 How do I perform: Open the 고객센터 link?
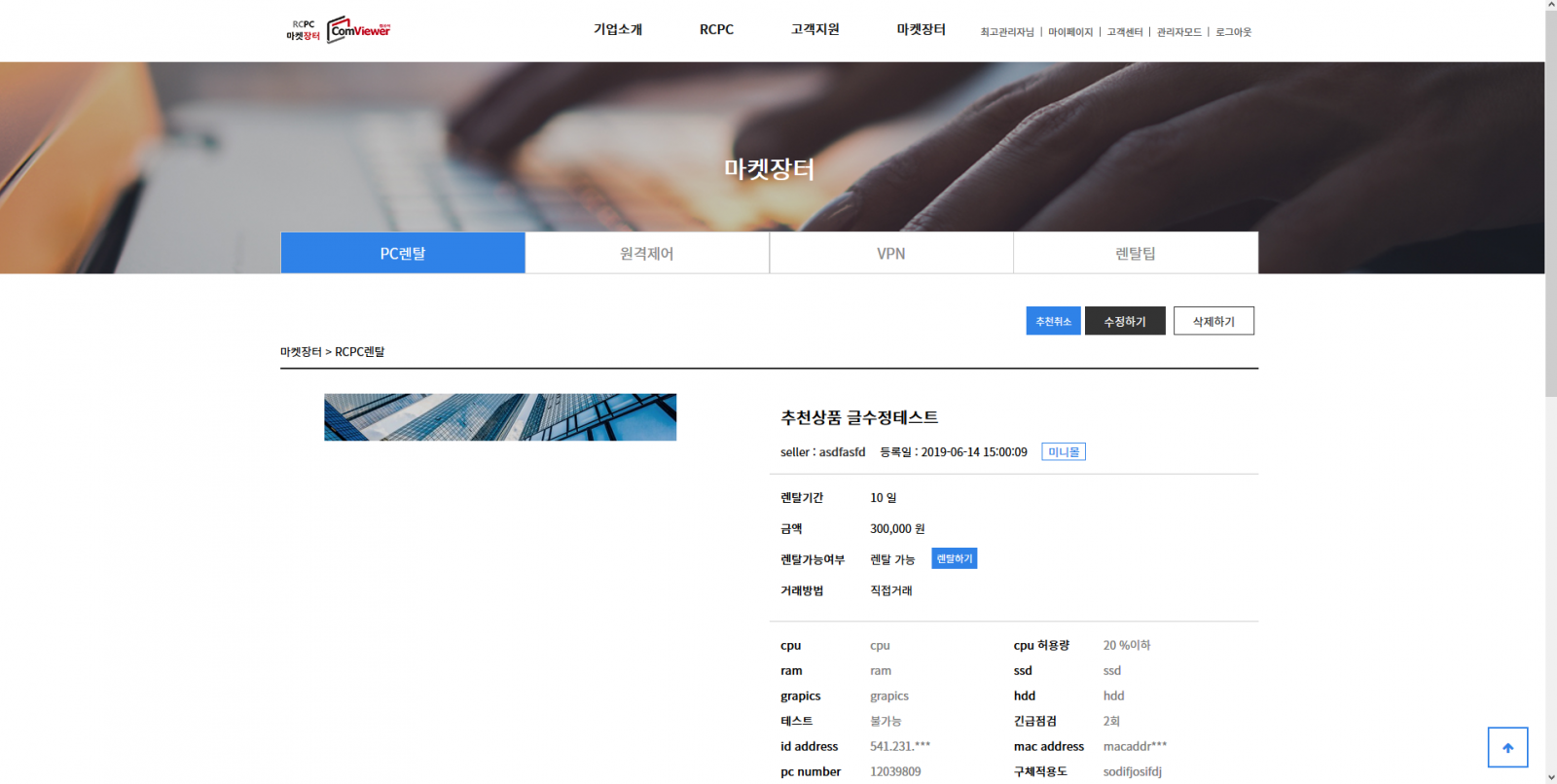pos(1125,32)
